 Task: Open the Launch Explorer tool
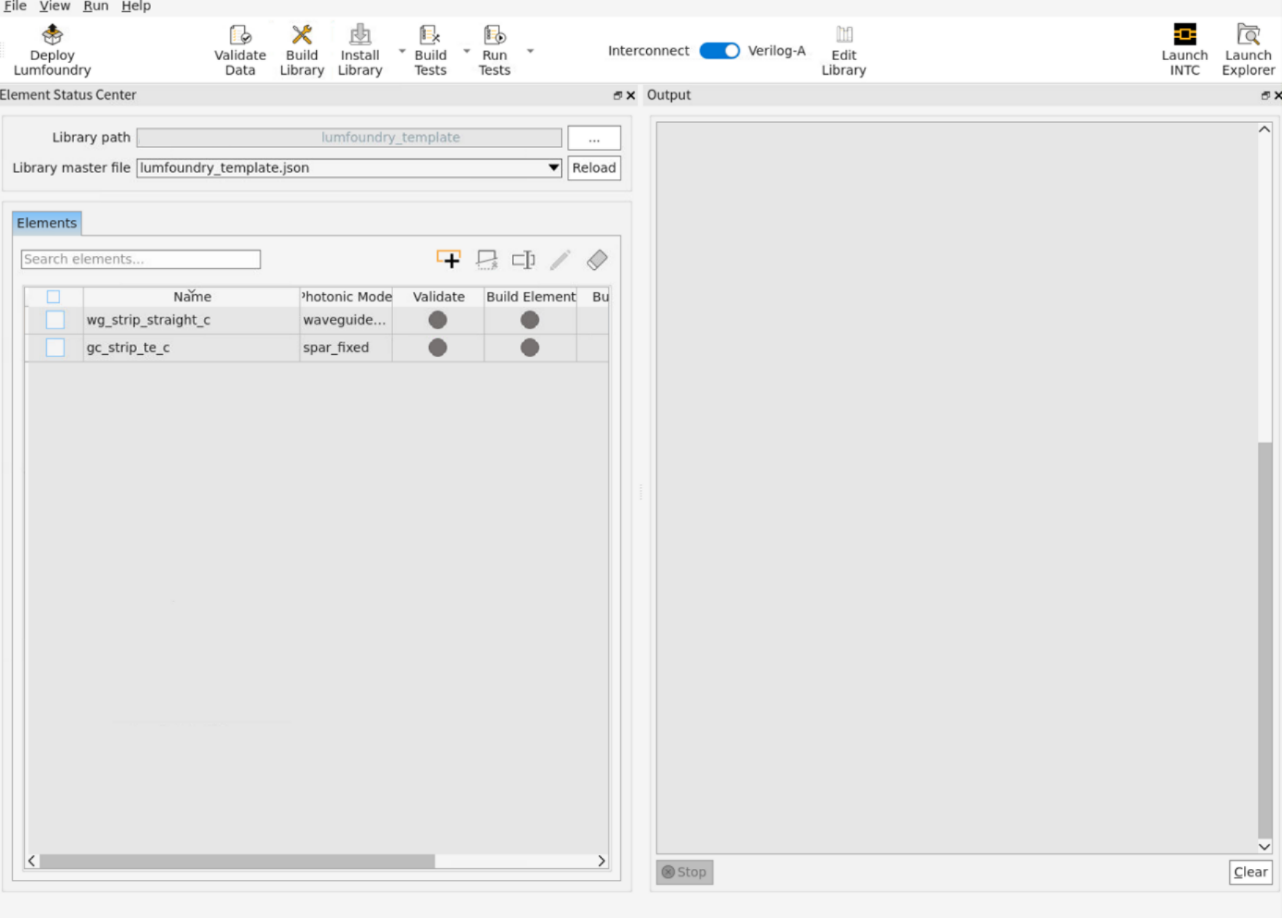tap(1248, 50)
